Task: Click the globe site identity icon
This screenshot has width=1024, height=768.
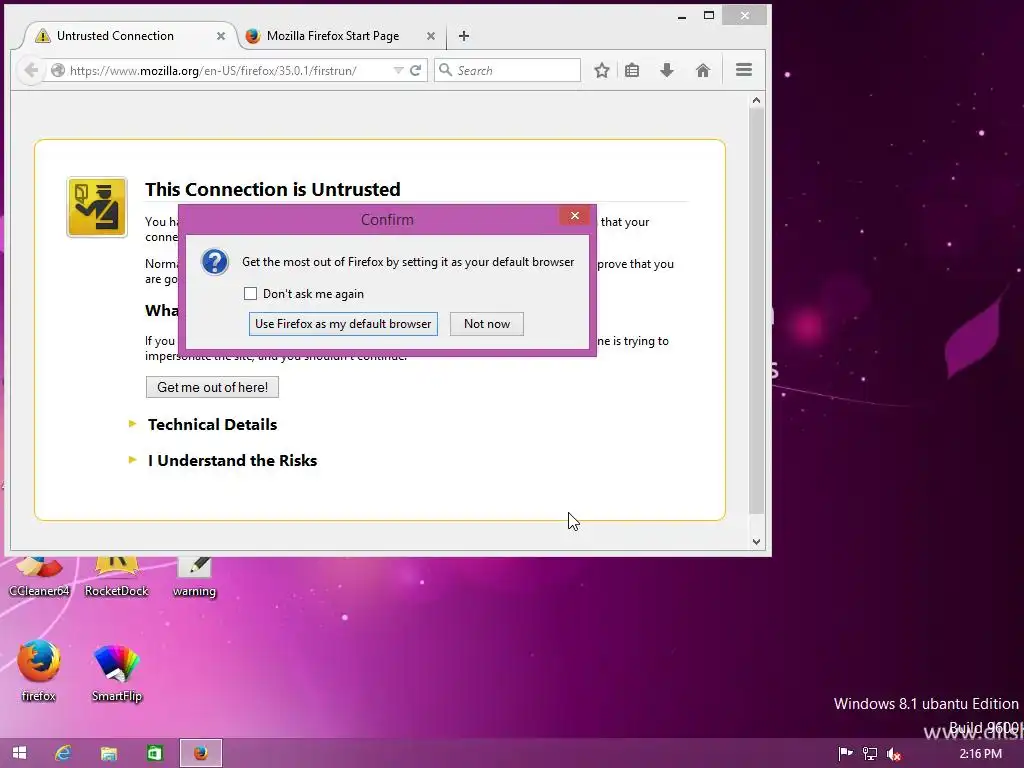Action: coord(57,70)
